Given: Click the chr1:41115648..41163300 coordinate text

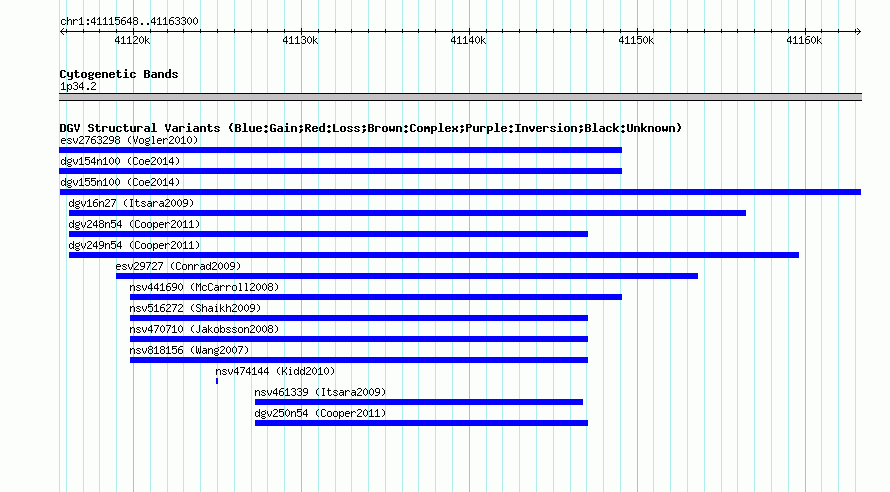Looking at the screenshot, I should (x=129, y=22).
